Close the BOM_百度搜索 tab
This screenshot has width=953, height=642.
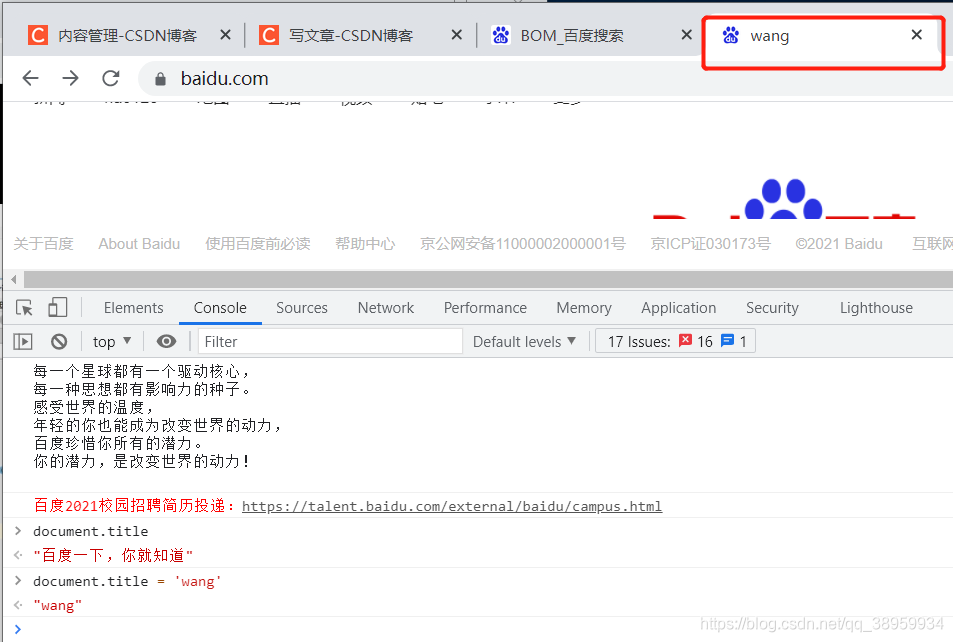pos(686,35)
